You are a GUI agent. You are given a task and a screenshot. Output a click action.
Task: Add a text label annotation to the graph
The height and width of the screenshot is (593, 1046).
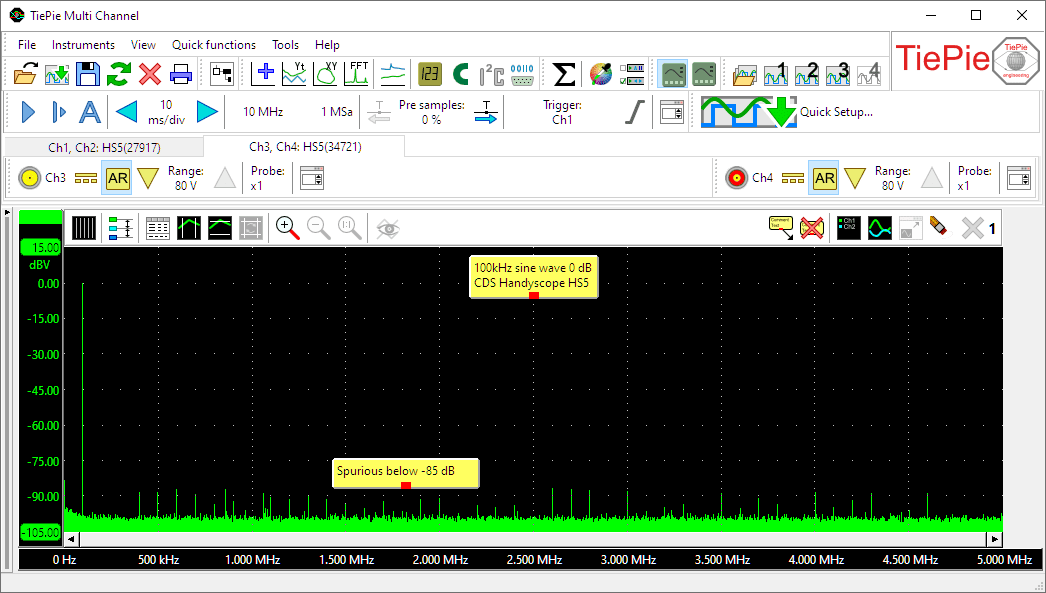[x=782, y=228]
